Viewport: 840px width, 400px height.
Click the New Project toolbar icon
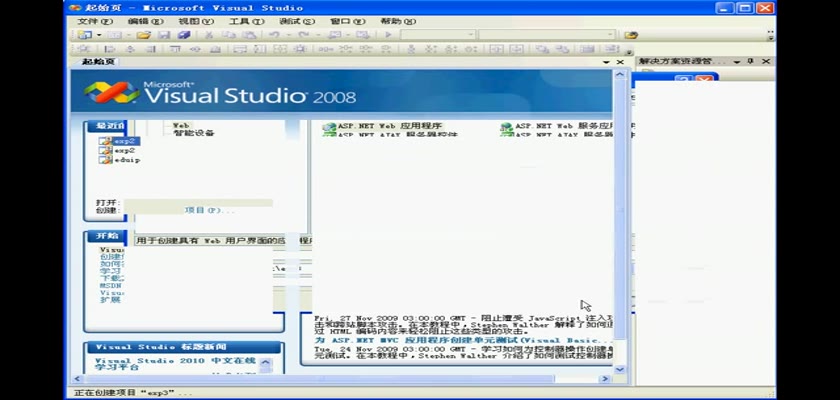click(84, 35)
